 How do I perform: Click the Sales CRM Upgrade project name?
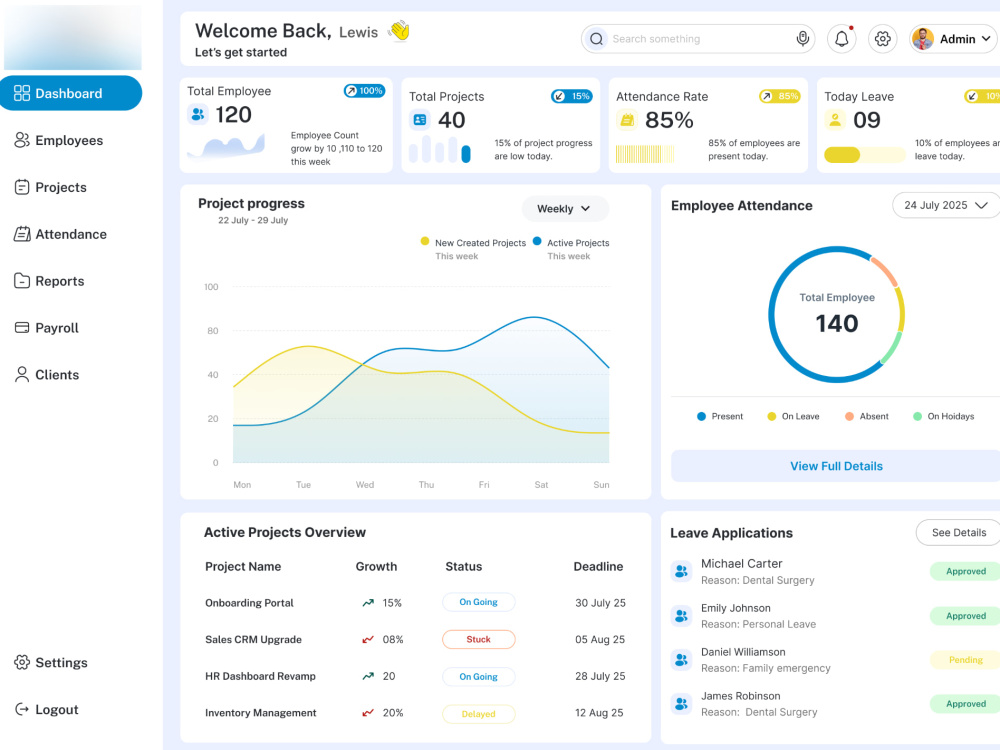tap(253, 640)
